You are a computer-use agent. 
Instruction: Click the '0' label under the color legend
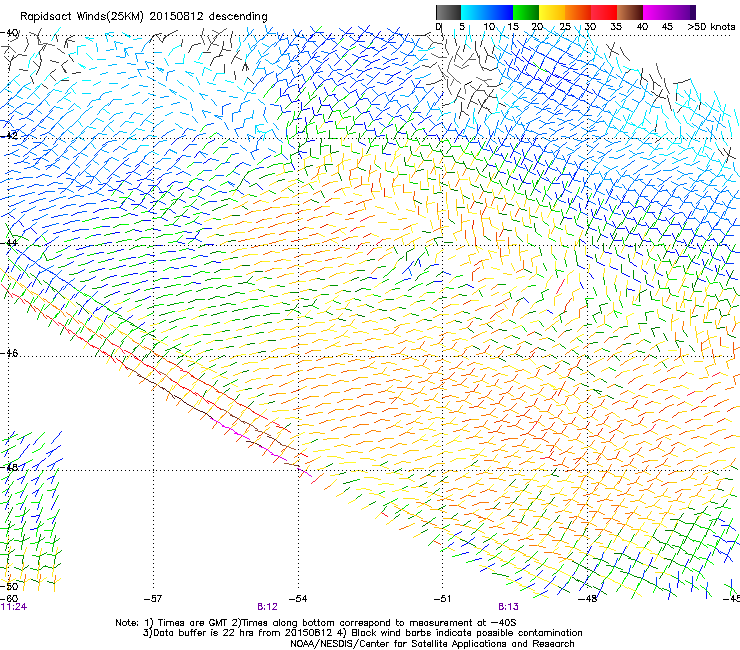click(439, 27)
